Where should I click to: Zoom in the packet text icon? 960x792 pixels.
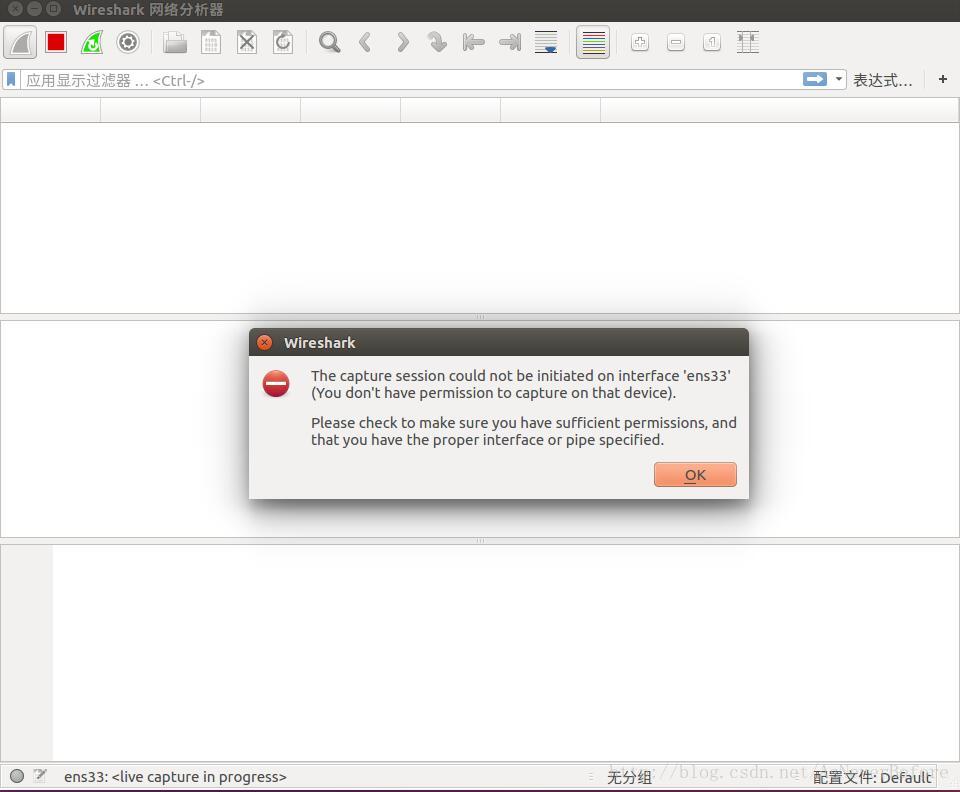pos(640,42)
